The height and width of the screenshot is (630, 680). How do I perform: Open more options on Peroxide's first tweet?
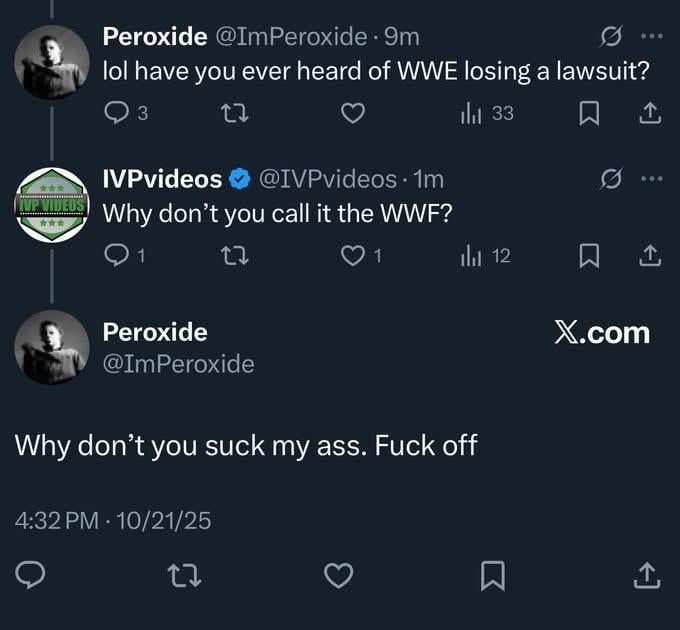pyautogui.click(x=651, y=37)
